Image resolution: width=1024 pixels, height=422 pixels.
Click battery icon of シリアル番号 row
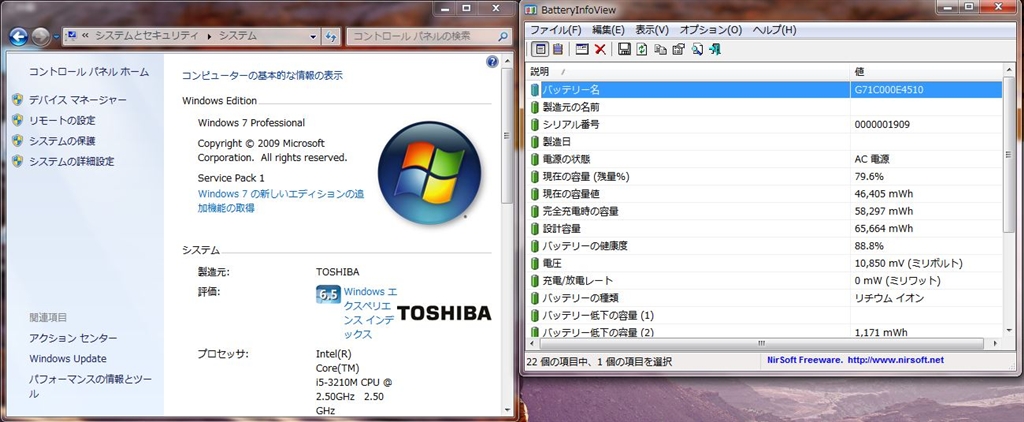tap(536, 124)
